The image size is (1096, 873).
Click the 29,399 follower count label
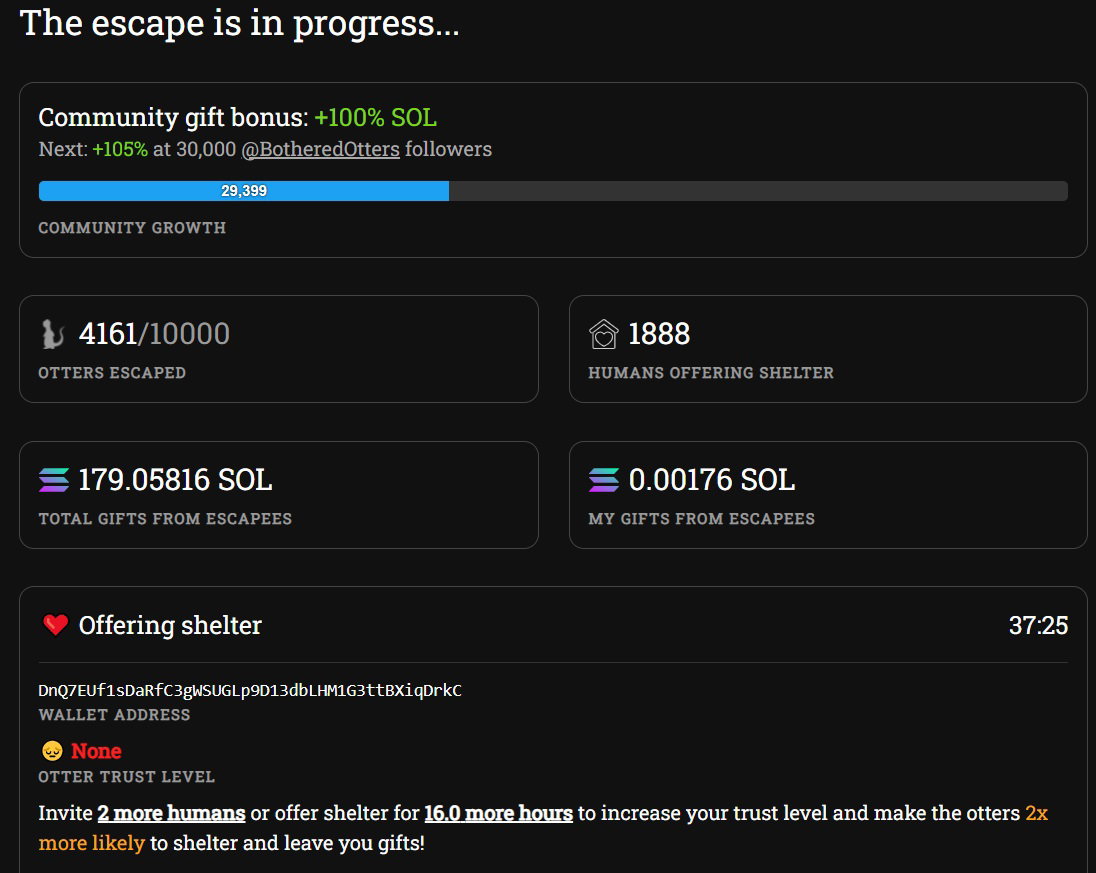click(244, 191)
